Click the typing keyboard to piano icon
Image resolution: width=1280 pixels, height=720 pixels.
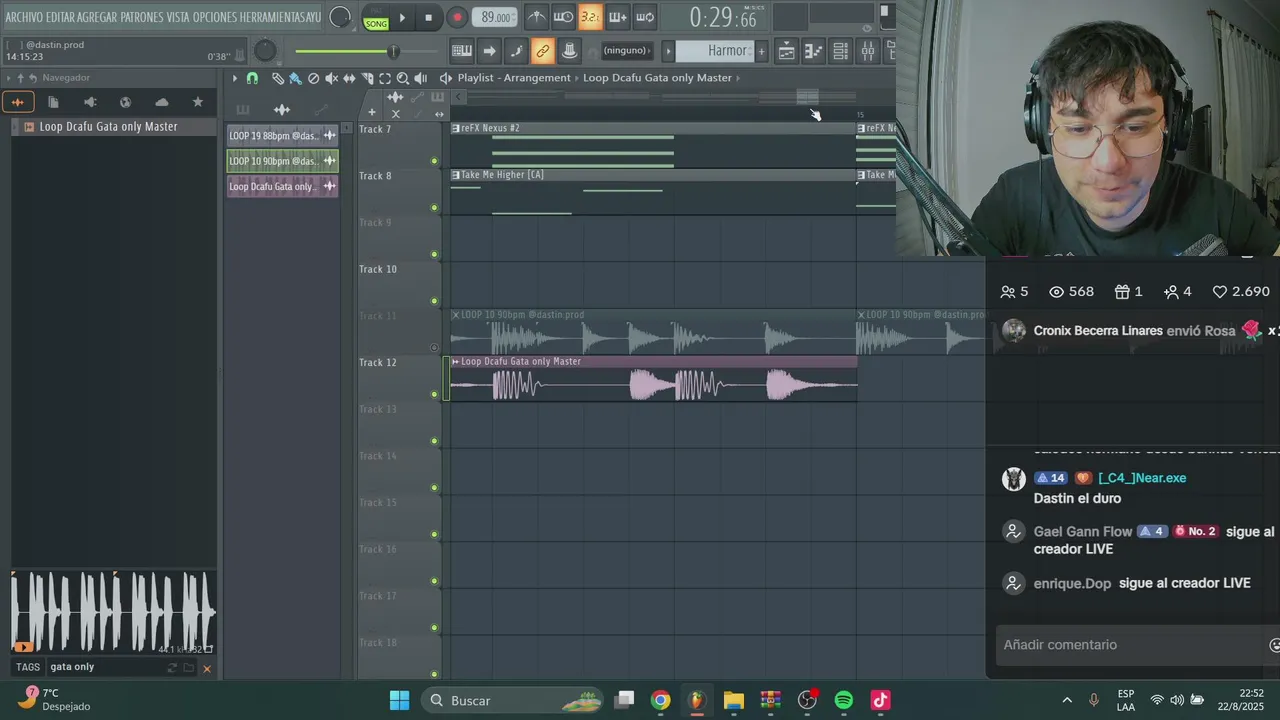coord(462,51)
